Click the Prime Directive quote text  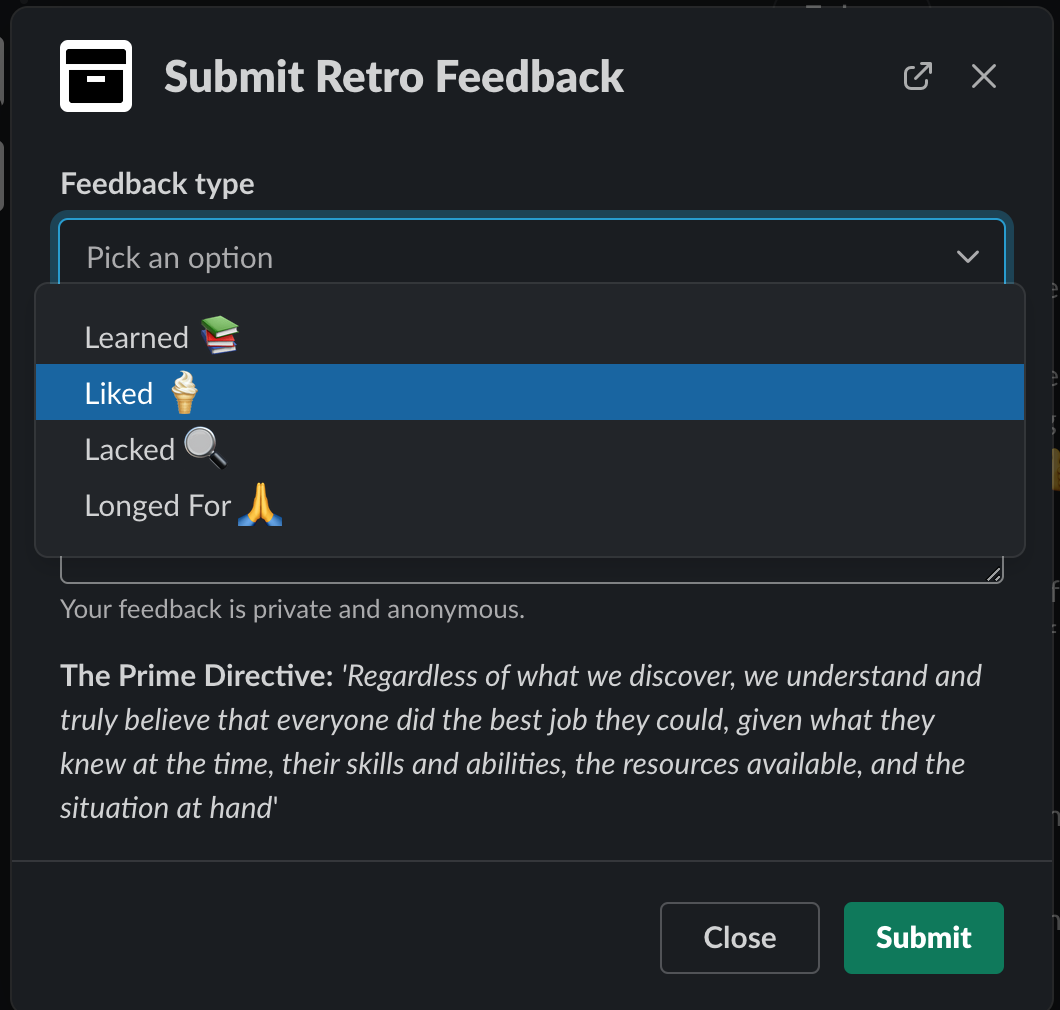pos(520,740)
